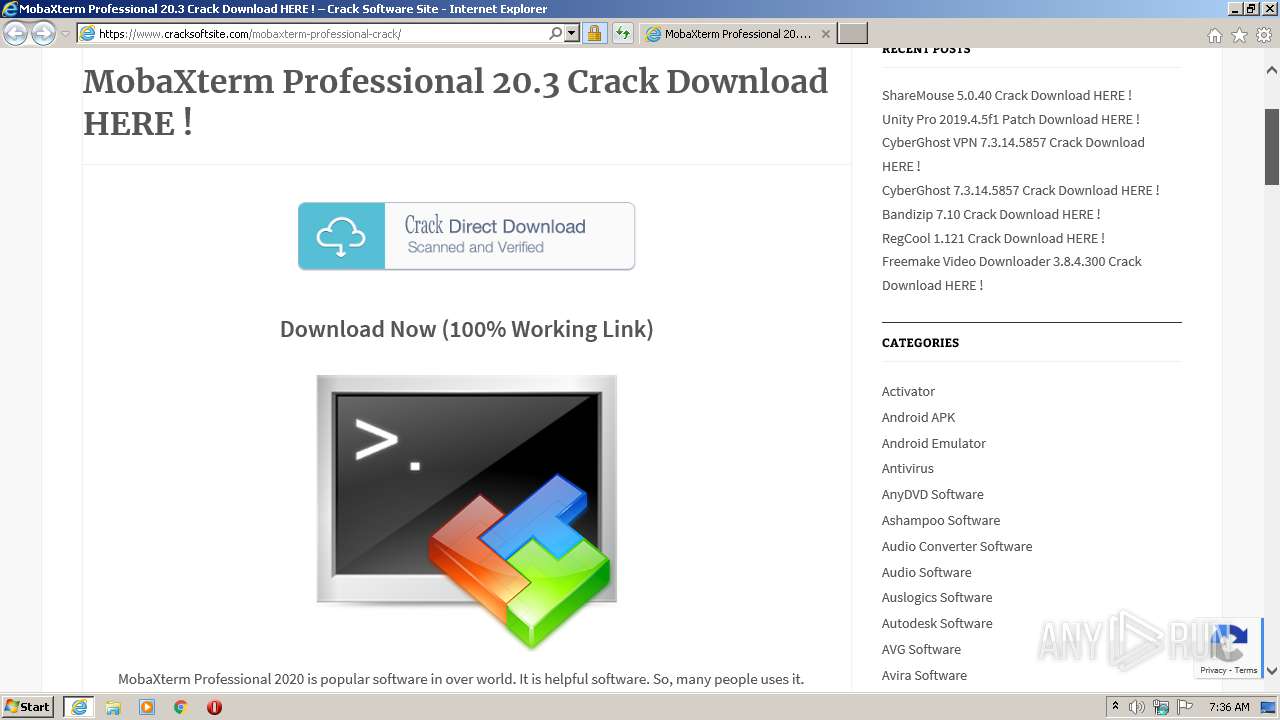The image size is (1280, 720).
Task: Click the network tray icon
Action: coord(1161,707)
